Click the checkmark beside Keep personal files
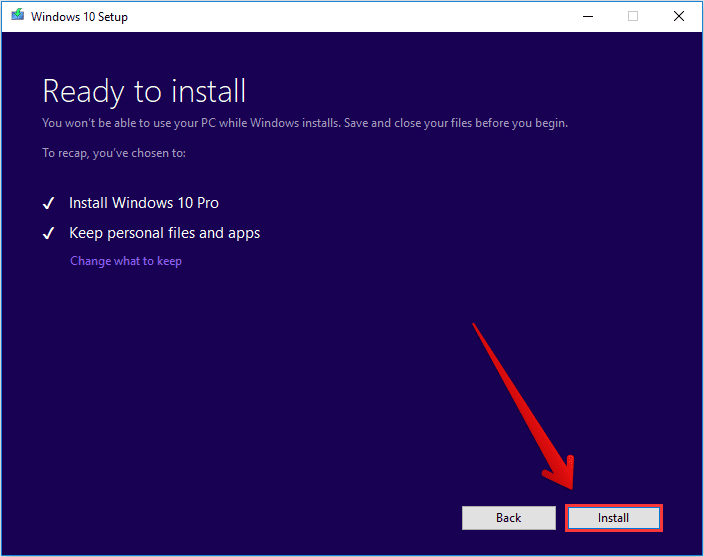Image resolution: width=704 pixels, height=557 pixels. click(48, 233)
